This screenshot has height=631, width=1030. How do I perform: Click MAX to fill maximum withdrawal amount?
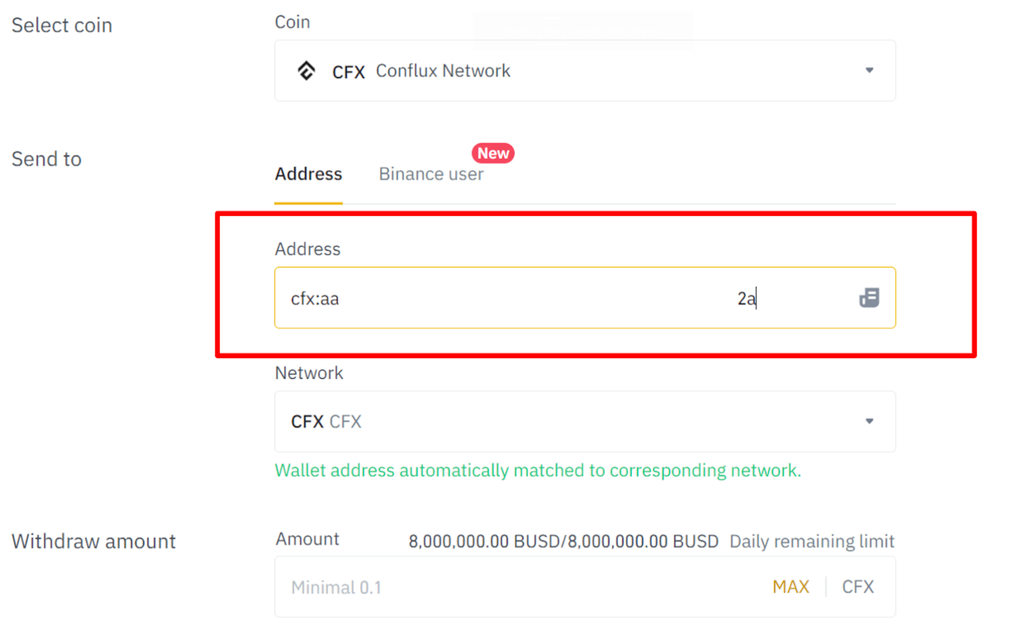click(x=790, y=587)
